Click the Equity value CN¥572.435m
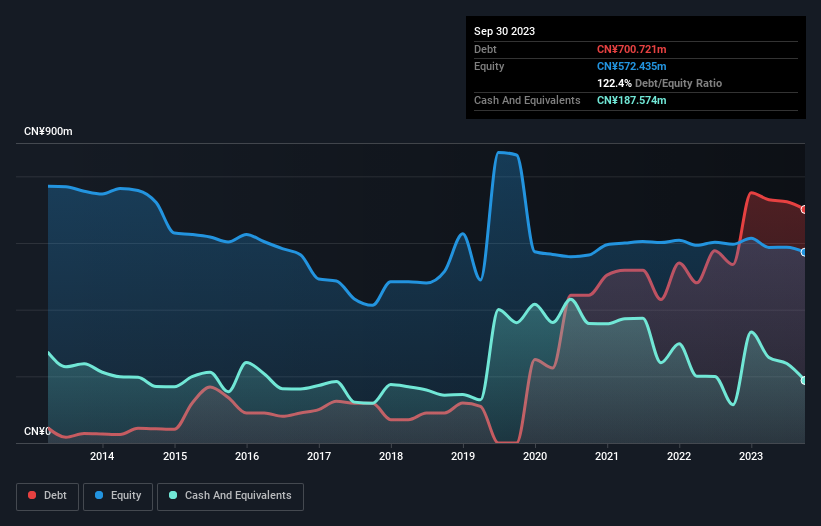Screen dimensions: 821x526 [631, 66]
